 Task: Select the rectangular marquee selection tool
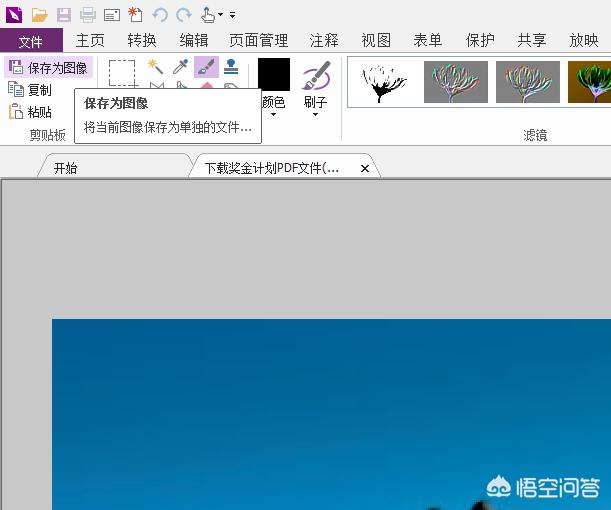(122, 72)
